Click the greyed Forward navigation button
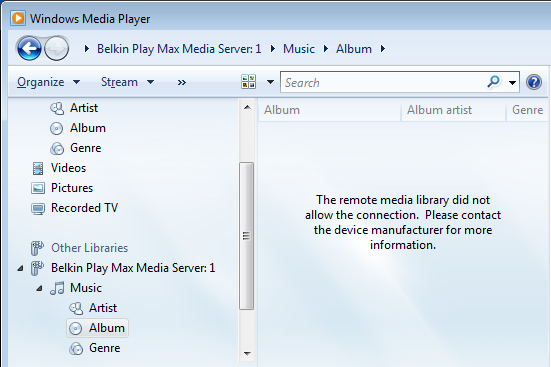Viewport: 551px width, 367px height. click(x=56, y=49)
